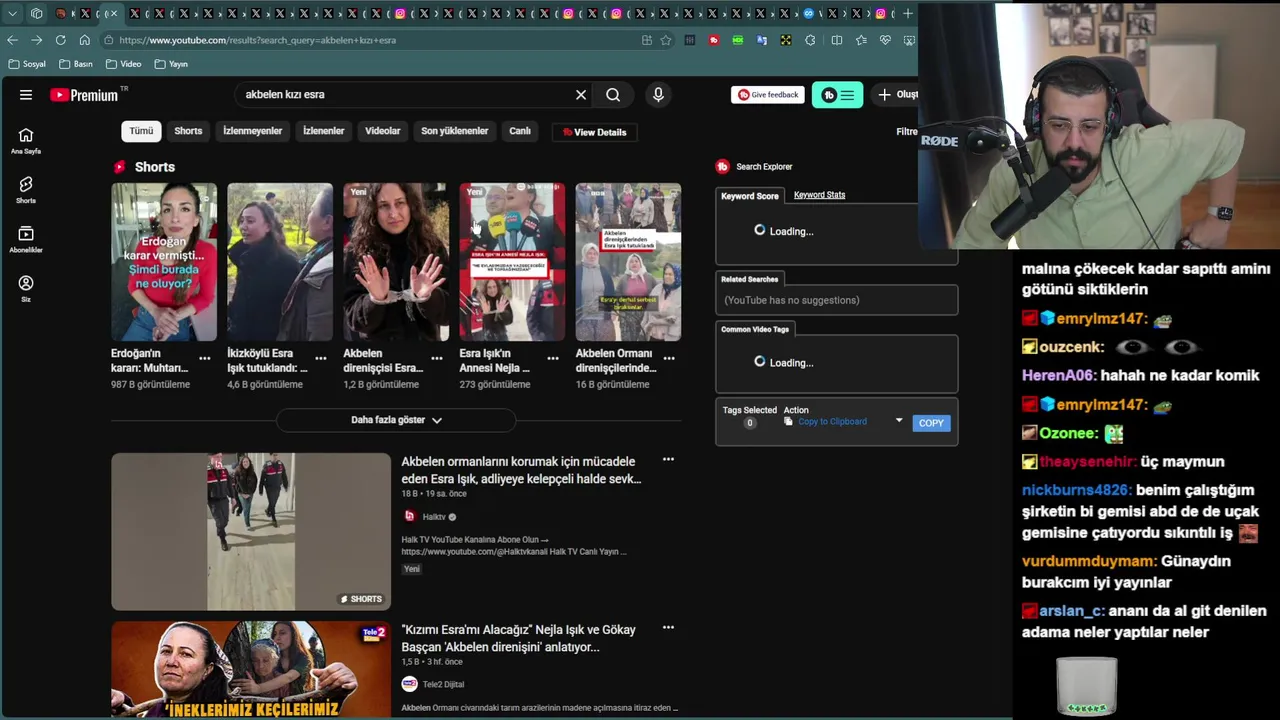The width and height of the screenshot is (1280, 720).
Task: Run search with the magnifier button
Action: [x=613, y=95]
